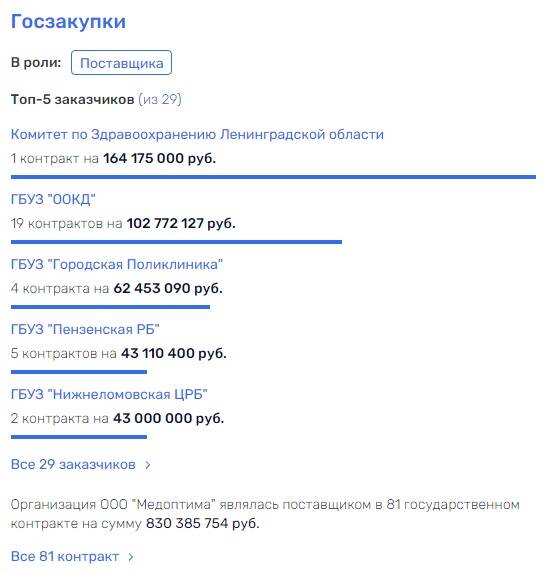The width and height of the screenshot is (549, 573).
Task: Open the ГБУЗ "ООКД" customer link
Action: click(53, 200)
